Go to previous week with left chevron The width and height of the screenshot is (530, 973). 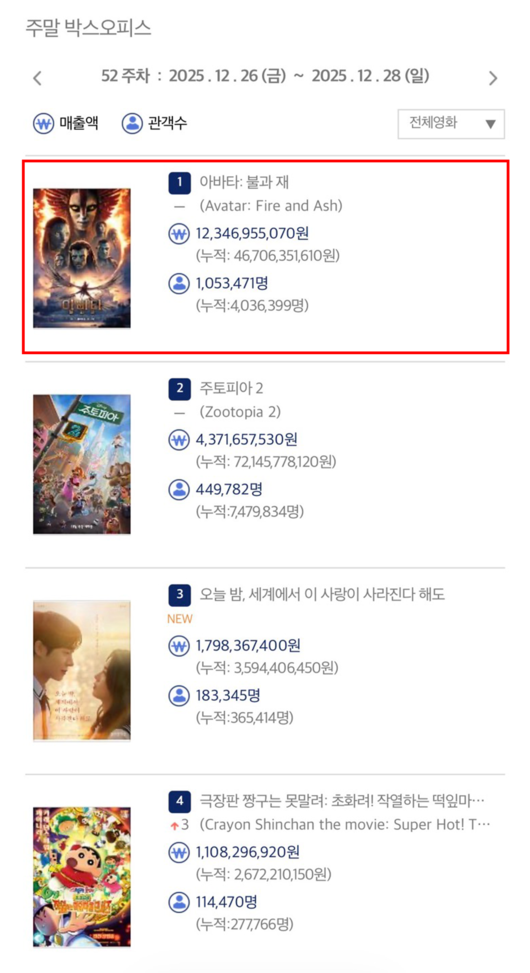coord(37,78)
